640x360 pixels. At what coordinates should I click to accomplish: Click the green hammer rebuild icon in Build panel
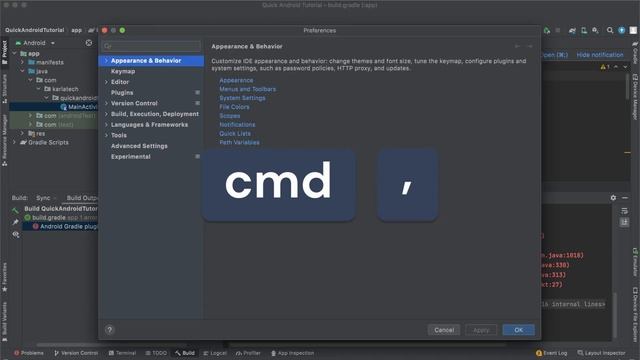(x=16, y=211)
